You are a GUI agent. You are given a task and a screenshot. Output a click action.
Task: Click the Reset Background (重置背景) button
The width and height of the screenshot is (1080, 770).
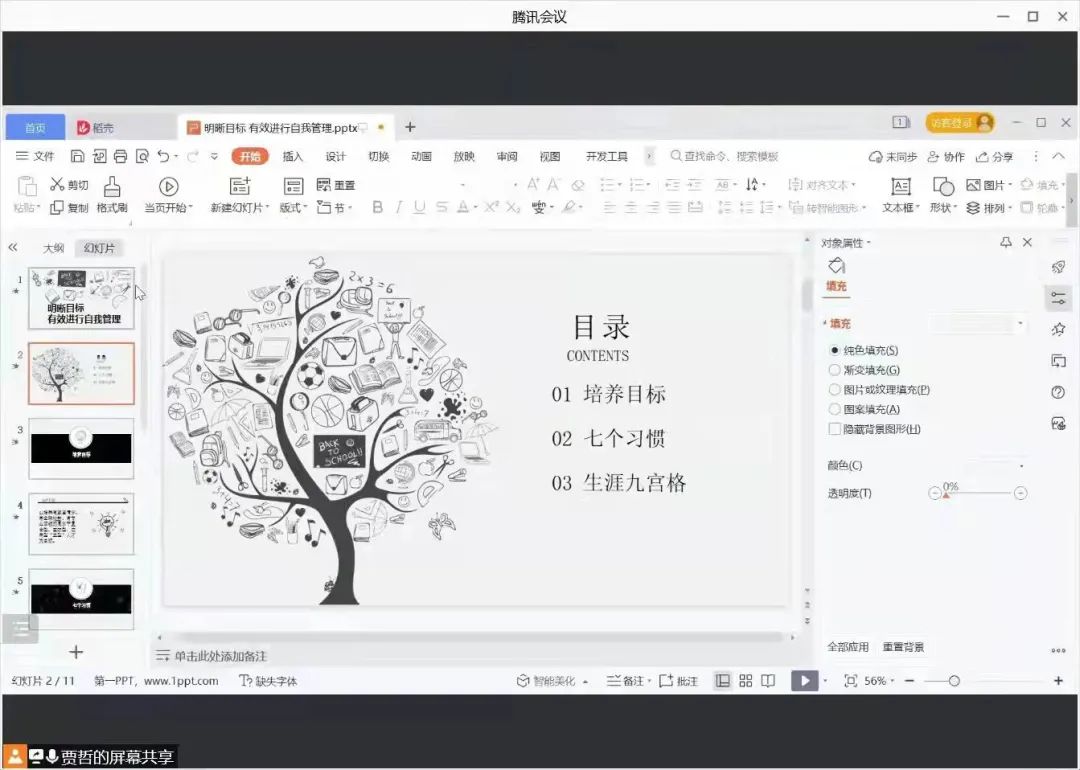(x=903, y=647)
